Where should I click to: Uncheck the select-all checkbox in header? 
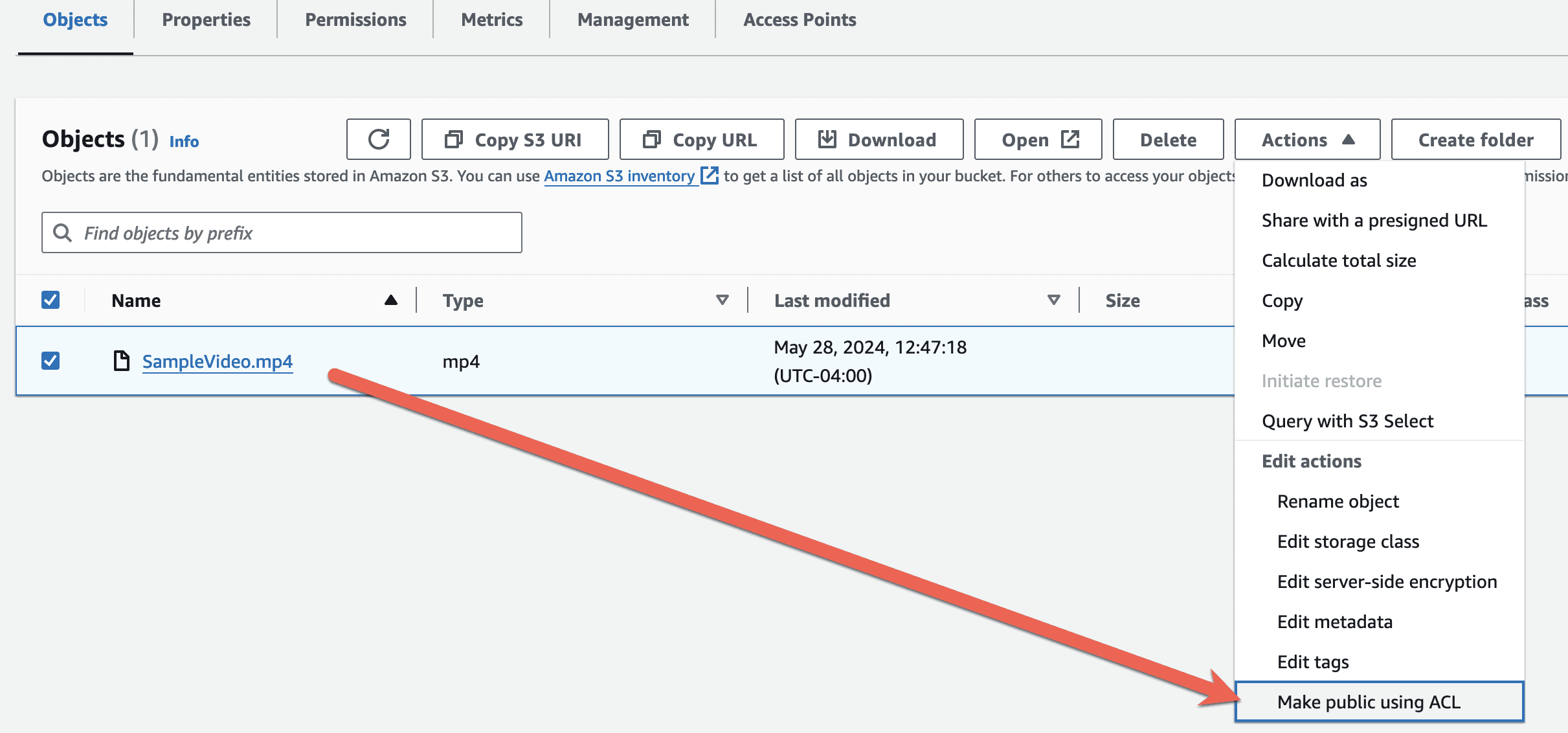click(x=50, y=300)
